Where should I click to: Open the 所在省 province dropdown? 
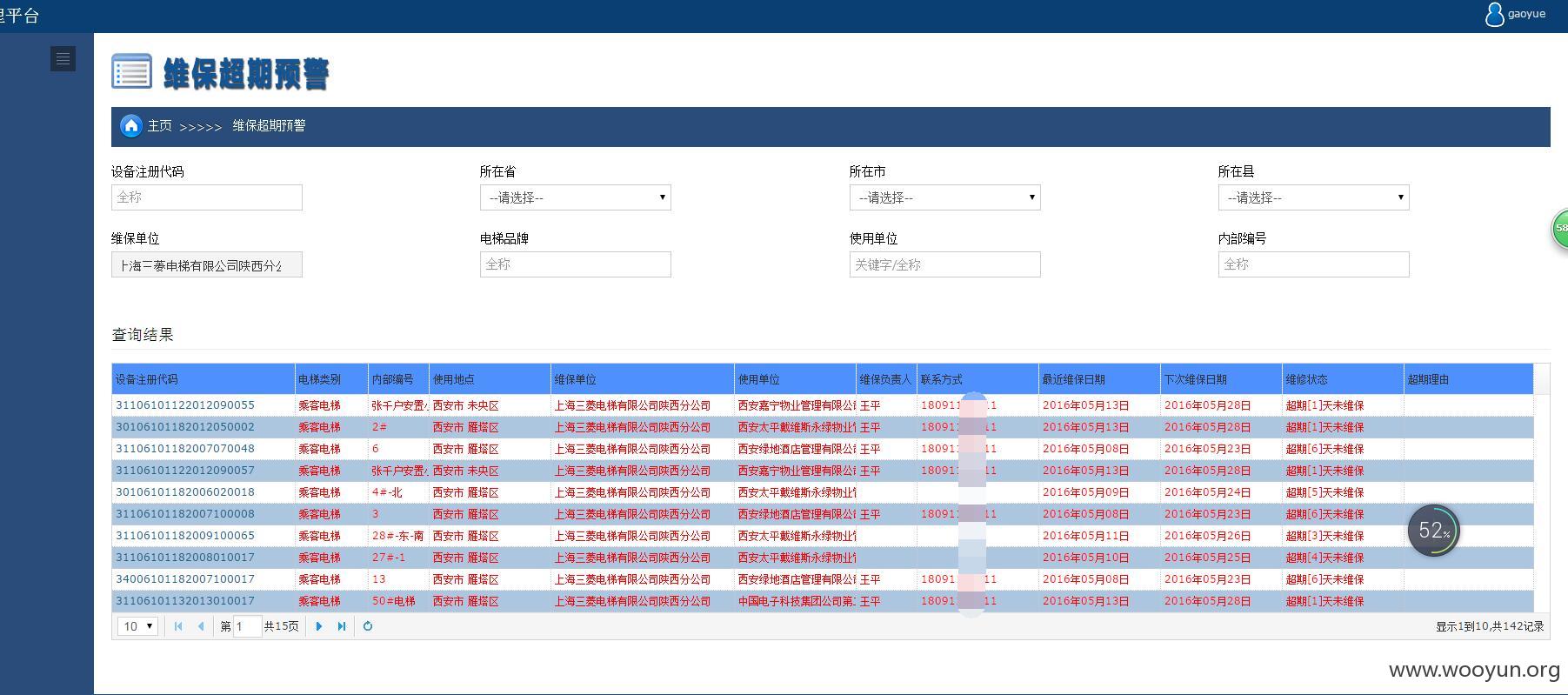click(x=575, y=197)
